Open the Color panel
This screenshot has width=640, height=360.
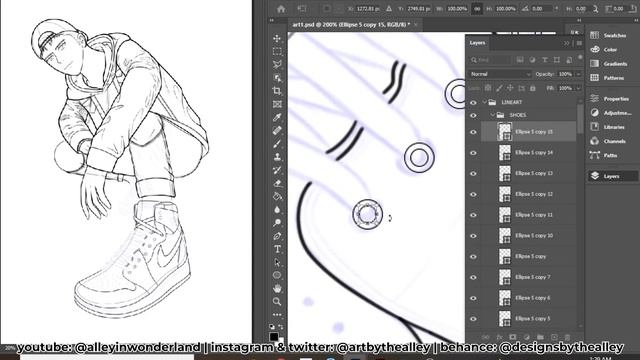tap(604, 50)
